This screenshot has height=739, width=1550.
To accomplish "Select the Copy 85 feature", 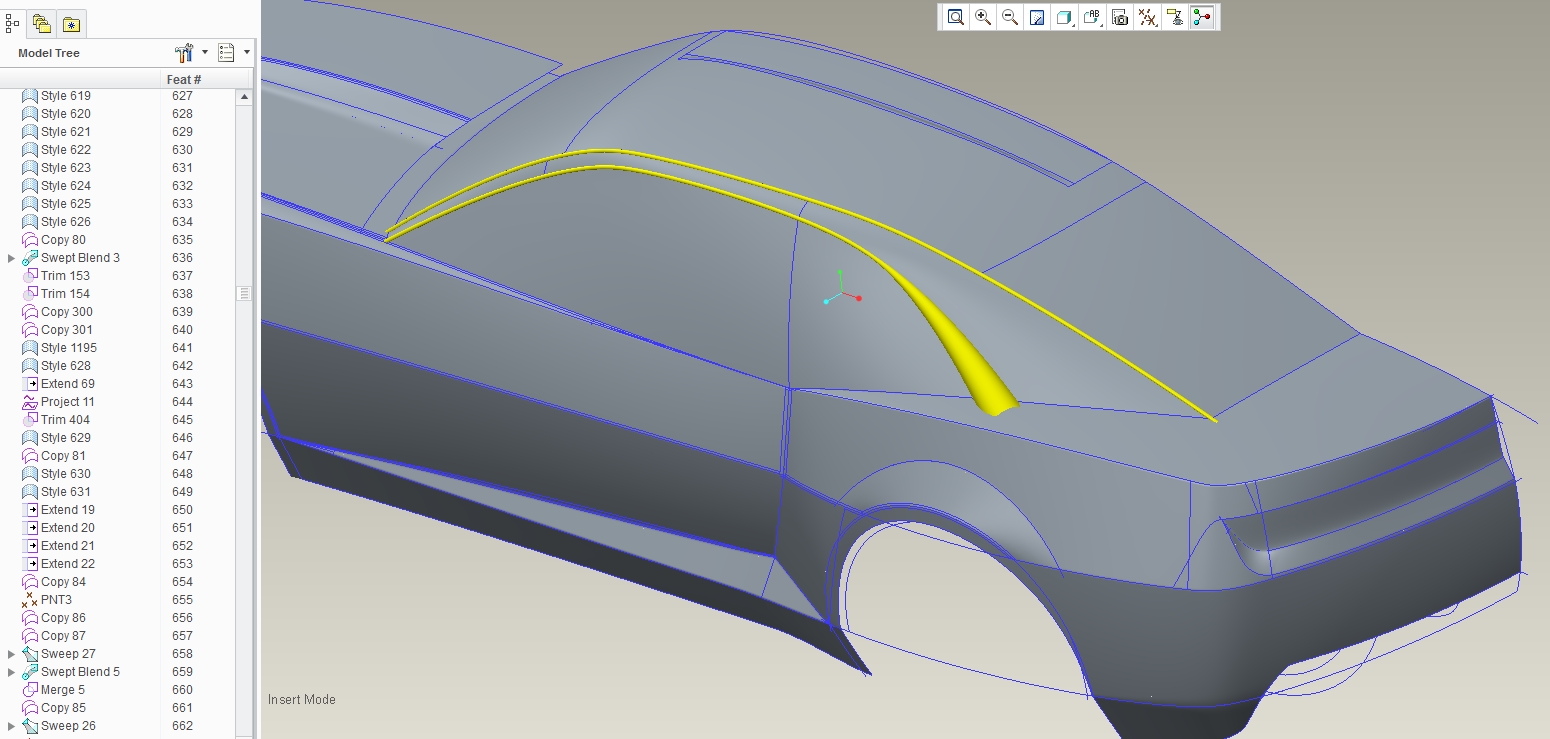I will [63, 708].
